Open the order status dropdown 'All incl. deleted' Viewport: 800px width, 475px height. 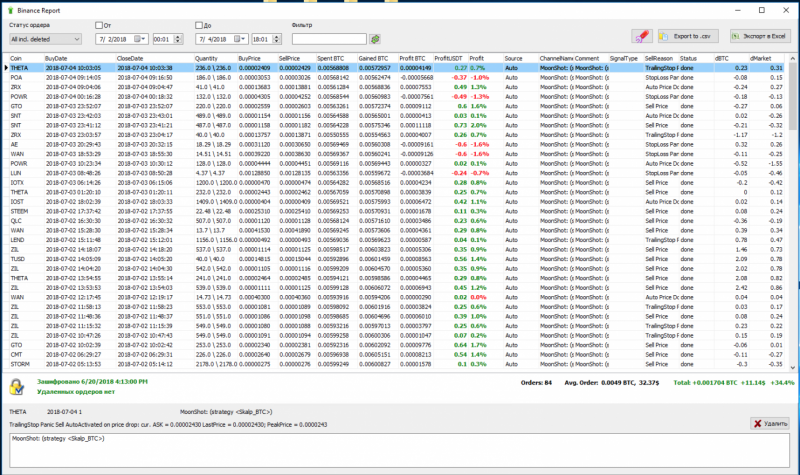(45, 39)
